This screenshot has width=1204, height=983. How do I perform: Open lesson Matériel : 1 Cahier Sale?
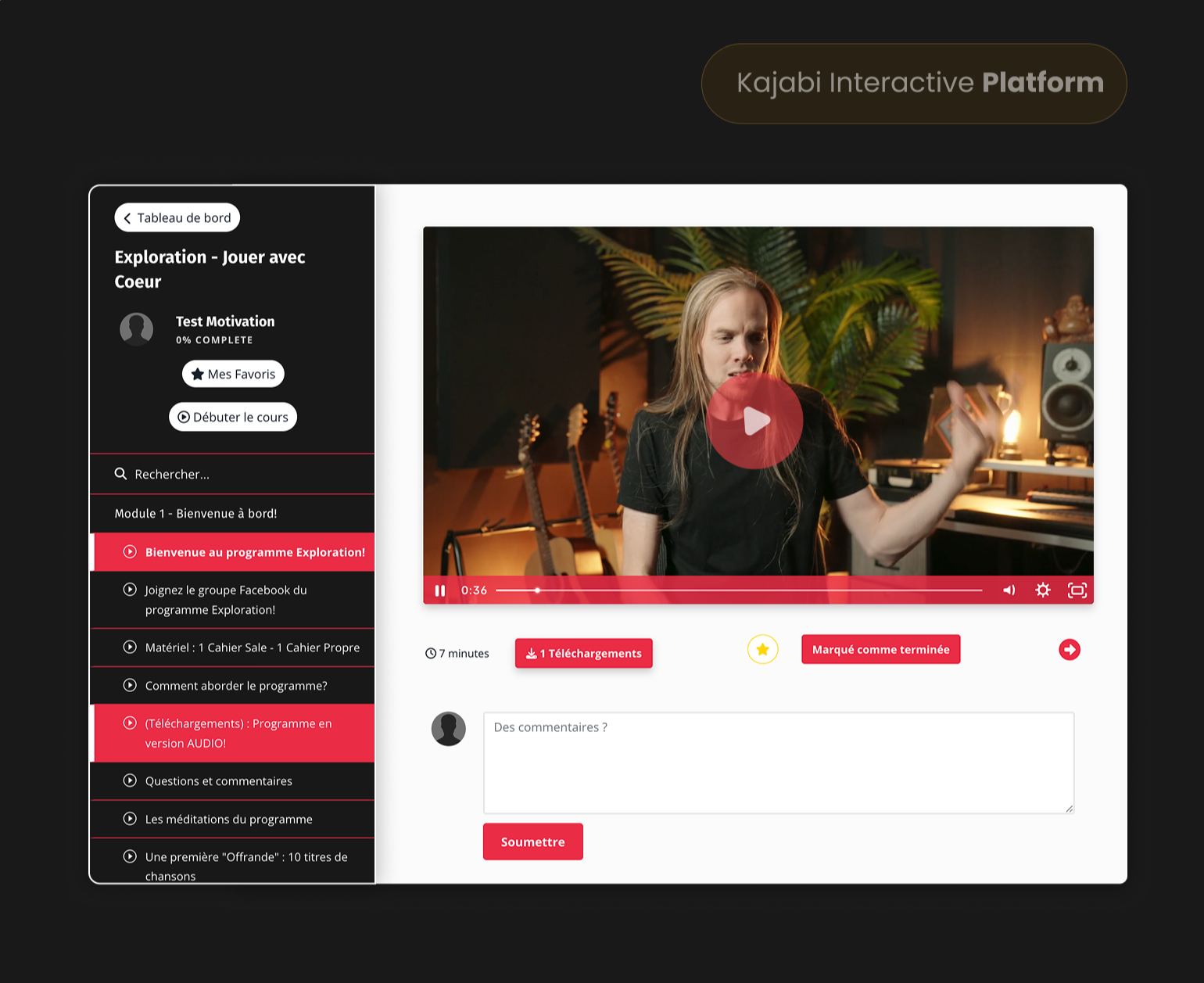[x=233, y=648]
